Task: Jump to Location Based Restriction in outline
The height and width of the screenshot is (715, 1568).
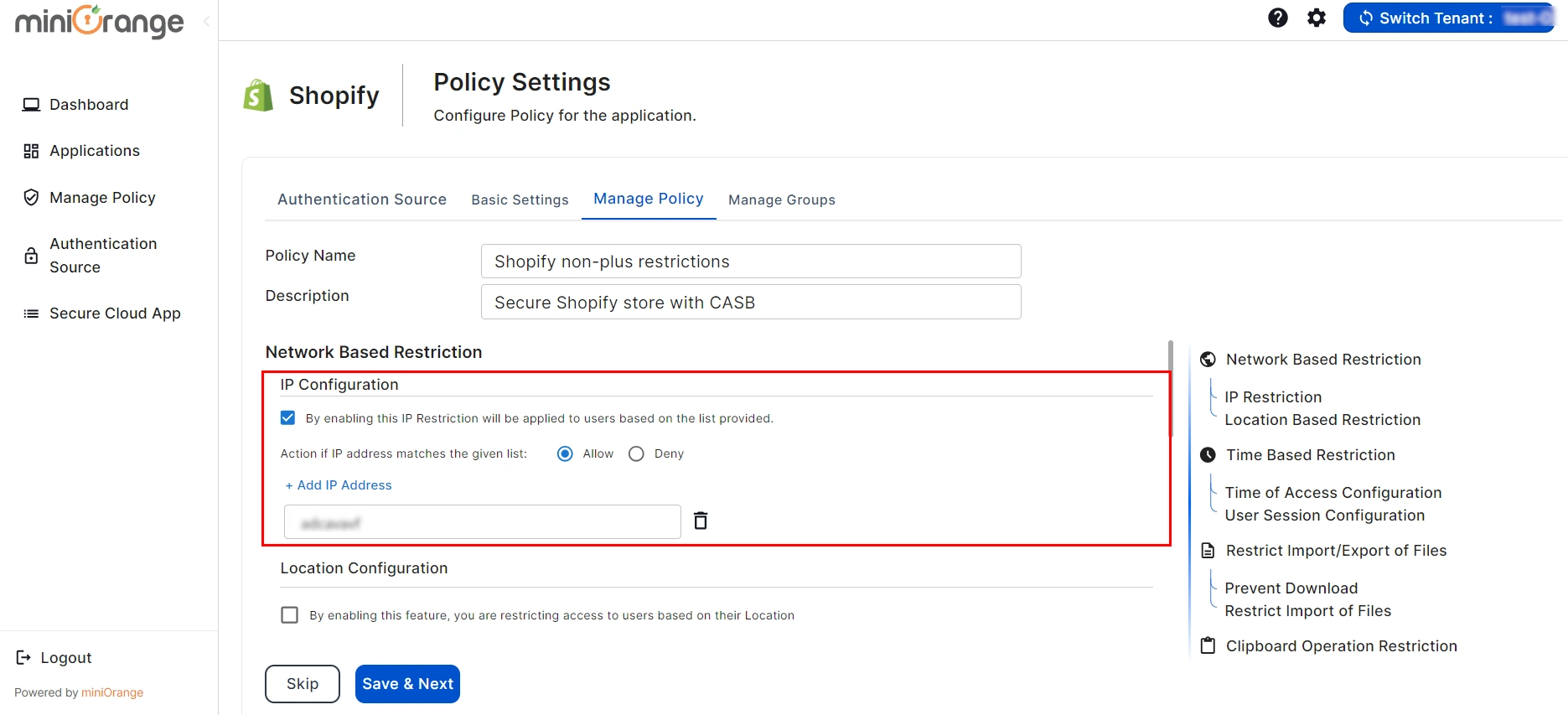Action: tap(1322, 420)
